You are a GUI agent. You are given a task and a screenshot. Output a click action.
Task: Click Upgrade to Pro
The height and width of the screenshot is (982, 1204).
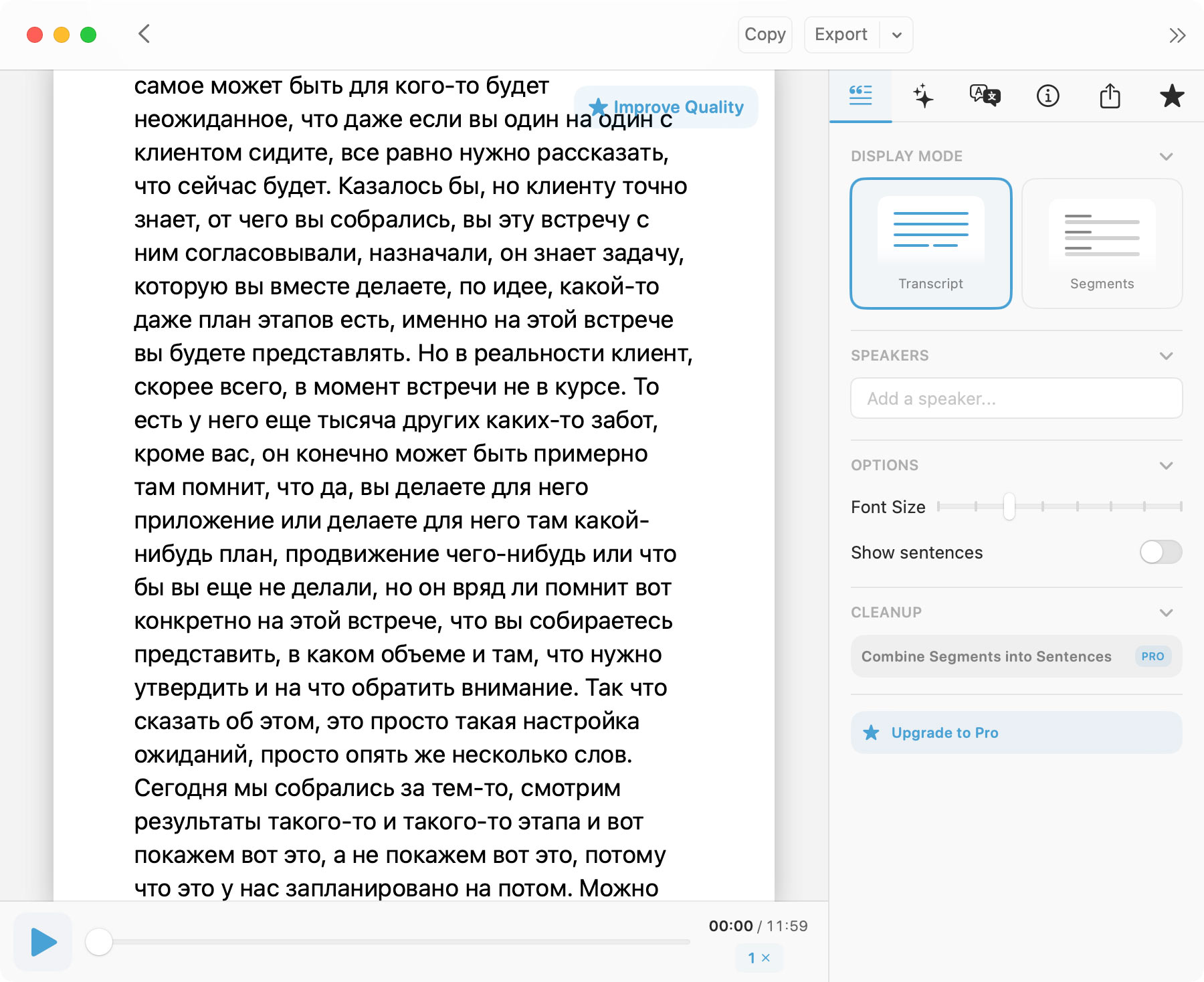point(1016,732)
